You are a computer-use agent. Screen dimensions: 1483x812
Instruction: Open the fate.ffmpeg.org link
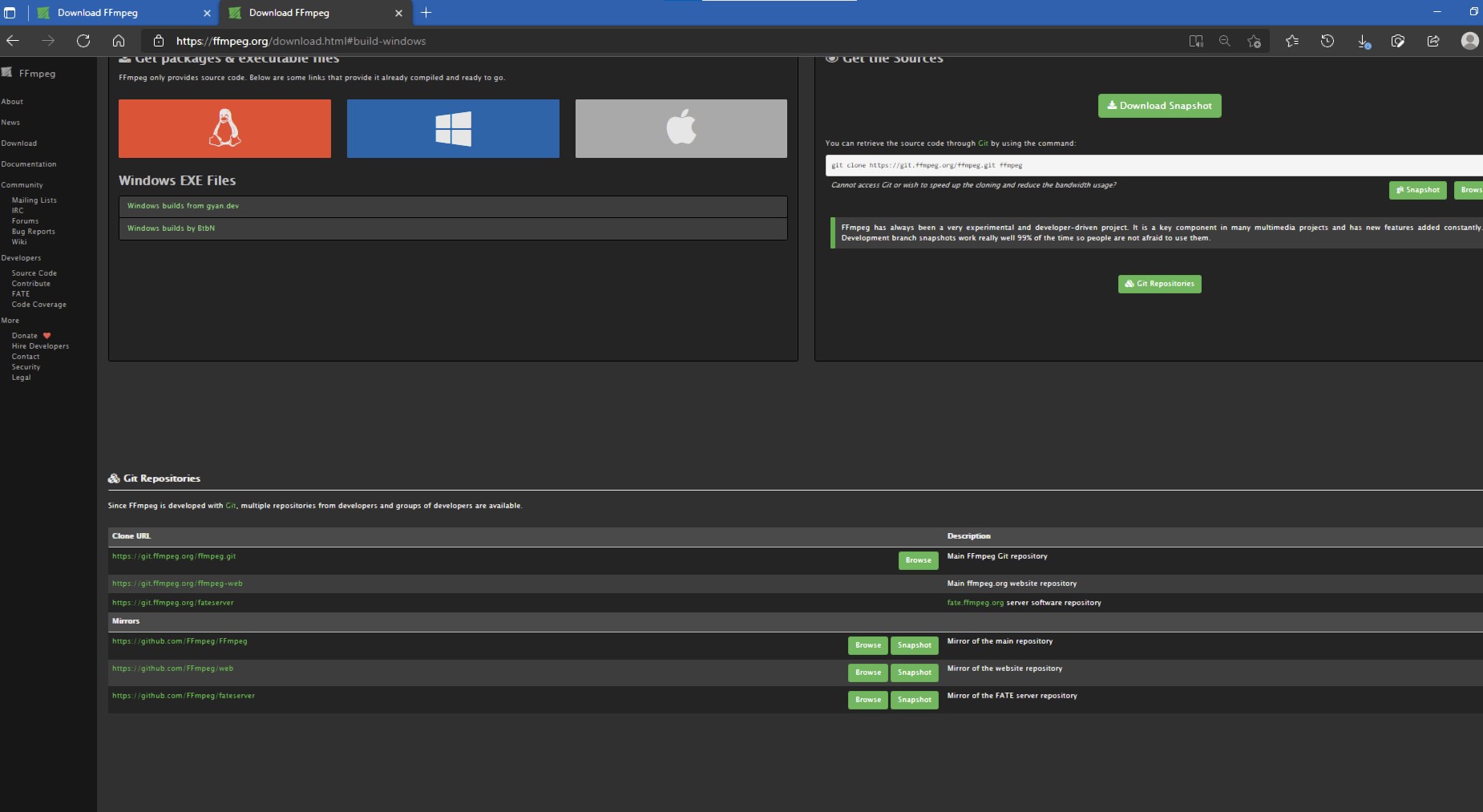coord(975,603)
